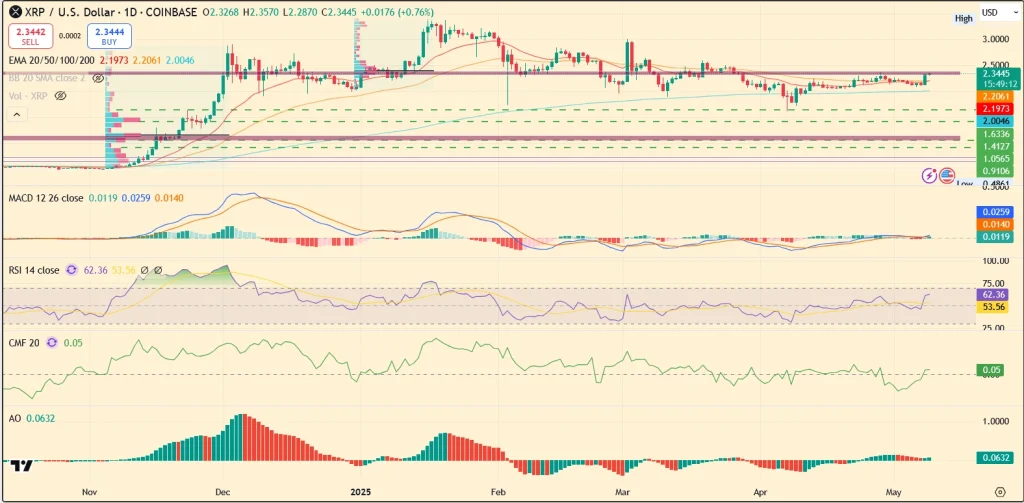Open the XRP / U.S. Dollar symbol title
The height and width of the screenshot is (503, 1024).
click(110, 12)
